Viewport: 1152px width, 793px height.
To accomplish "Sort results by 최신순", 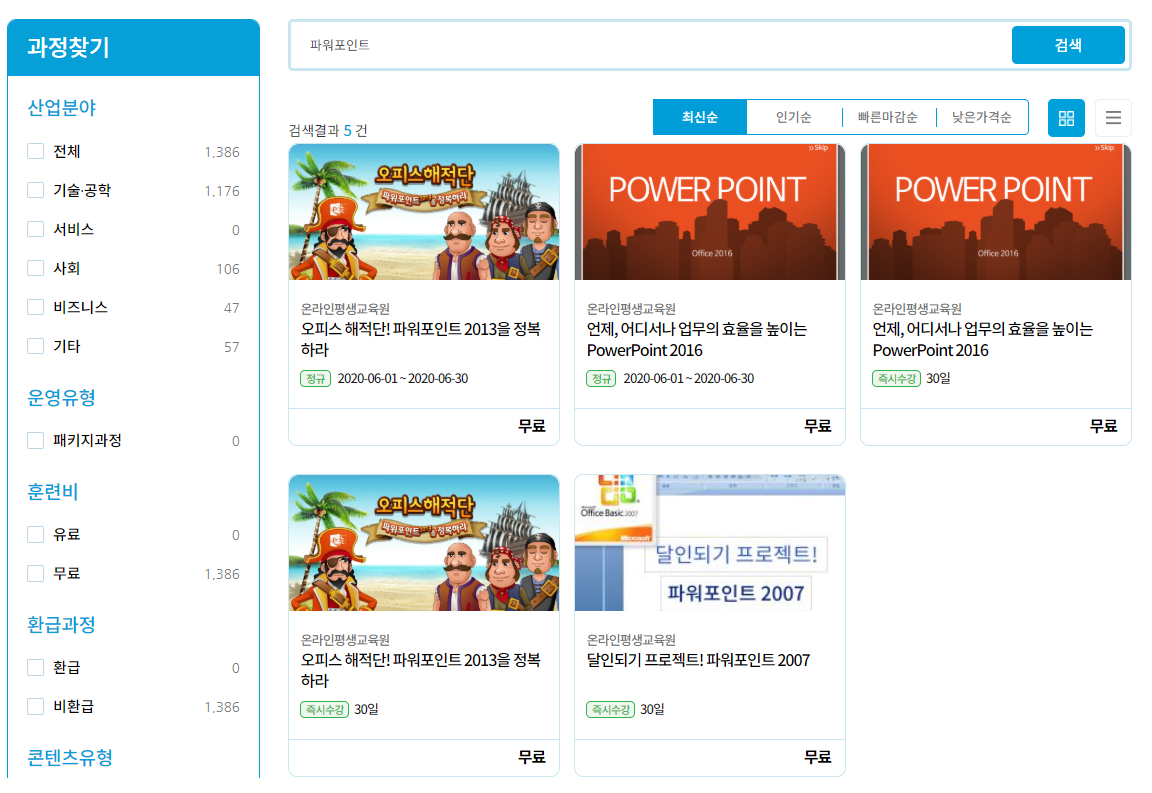I will coord(699,118).
